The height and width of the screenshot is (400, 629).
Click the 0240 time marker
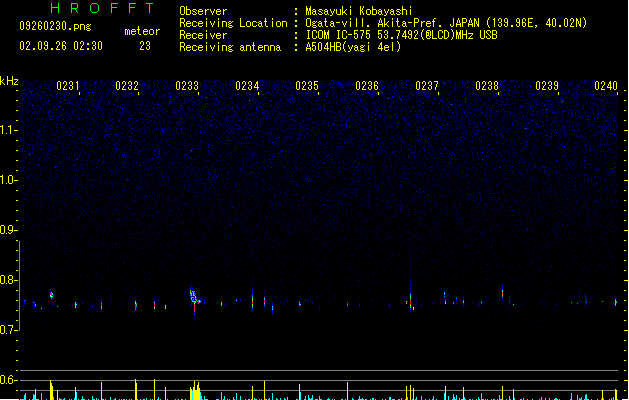(606, 86)
